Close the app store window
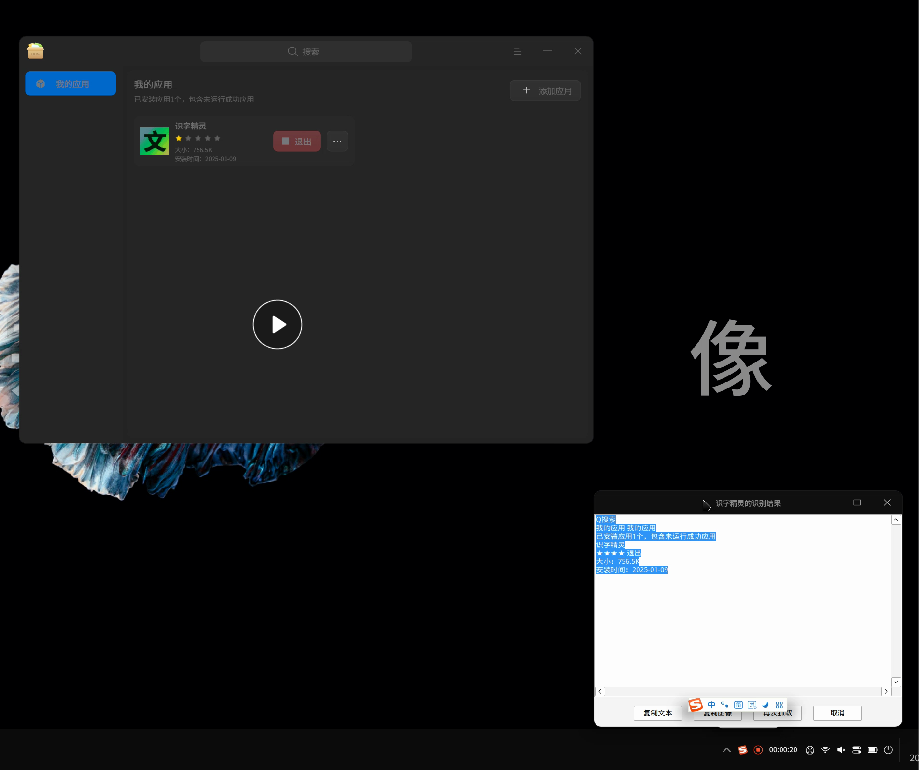The height and width of the screenshot is (770, 919). (578, 51)
